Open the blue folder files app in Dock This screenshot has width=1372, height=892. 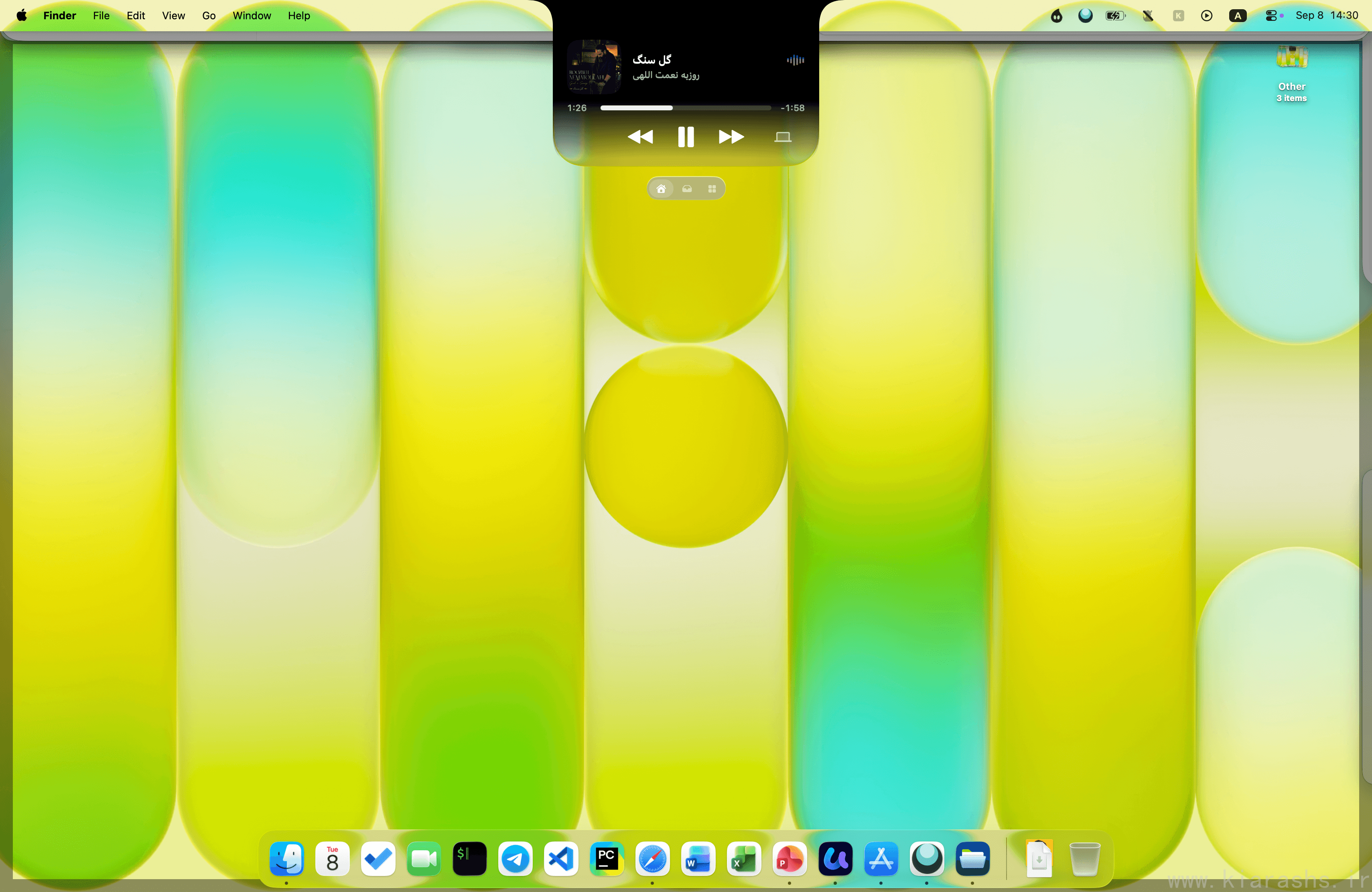click(x=972, y=859)
